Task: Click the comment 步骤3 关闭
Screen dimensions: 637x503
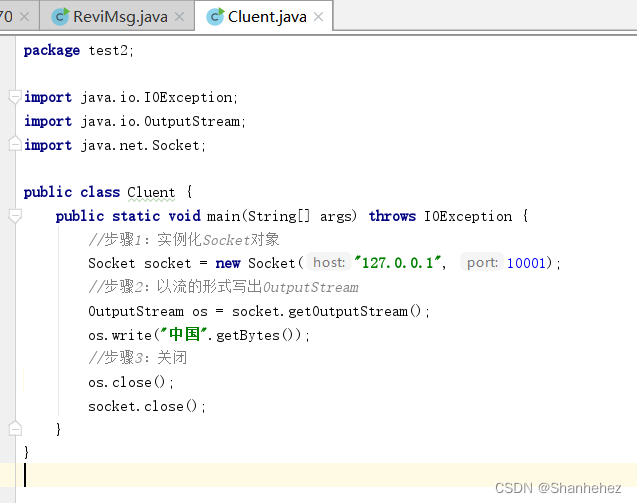Action: coord(138,358)
